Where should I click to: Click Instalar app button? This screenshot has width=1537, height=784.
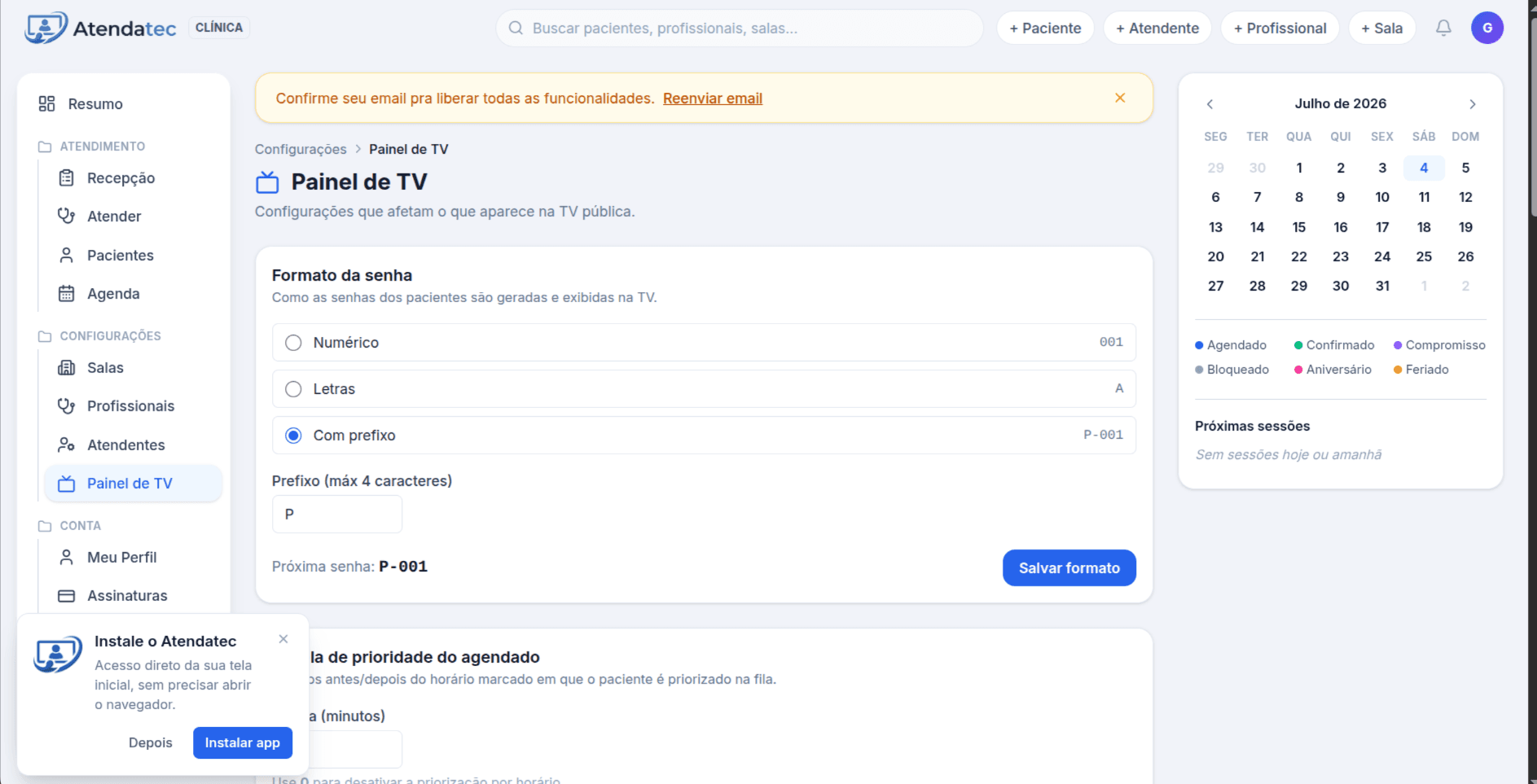pos(243,742)
